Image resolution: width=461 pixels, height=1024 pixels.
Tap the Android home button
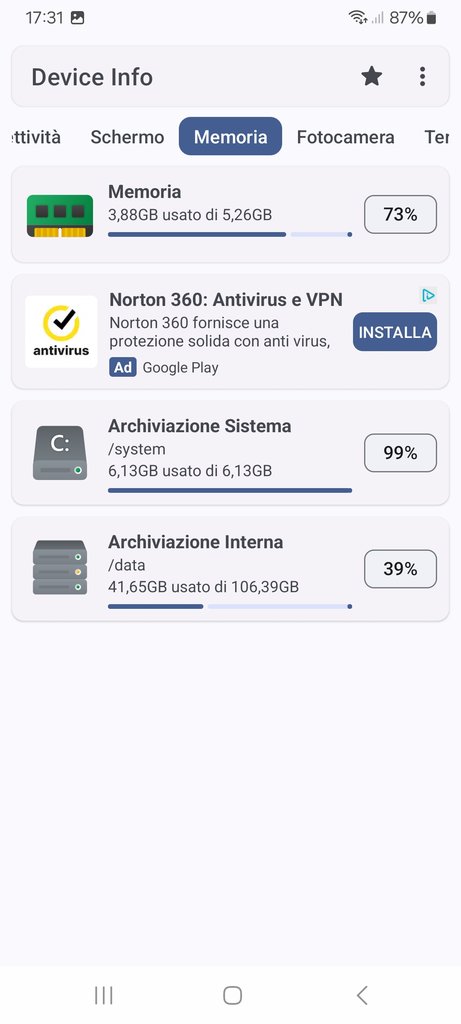coord(232,995)
